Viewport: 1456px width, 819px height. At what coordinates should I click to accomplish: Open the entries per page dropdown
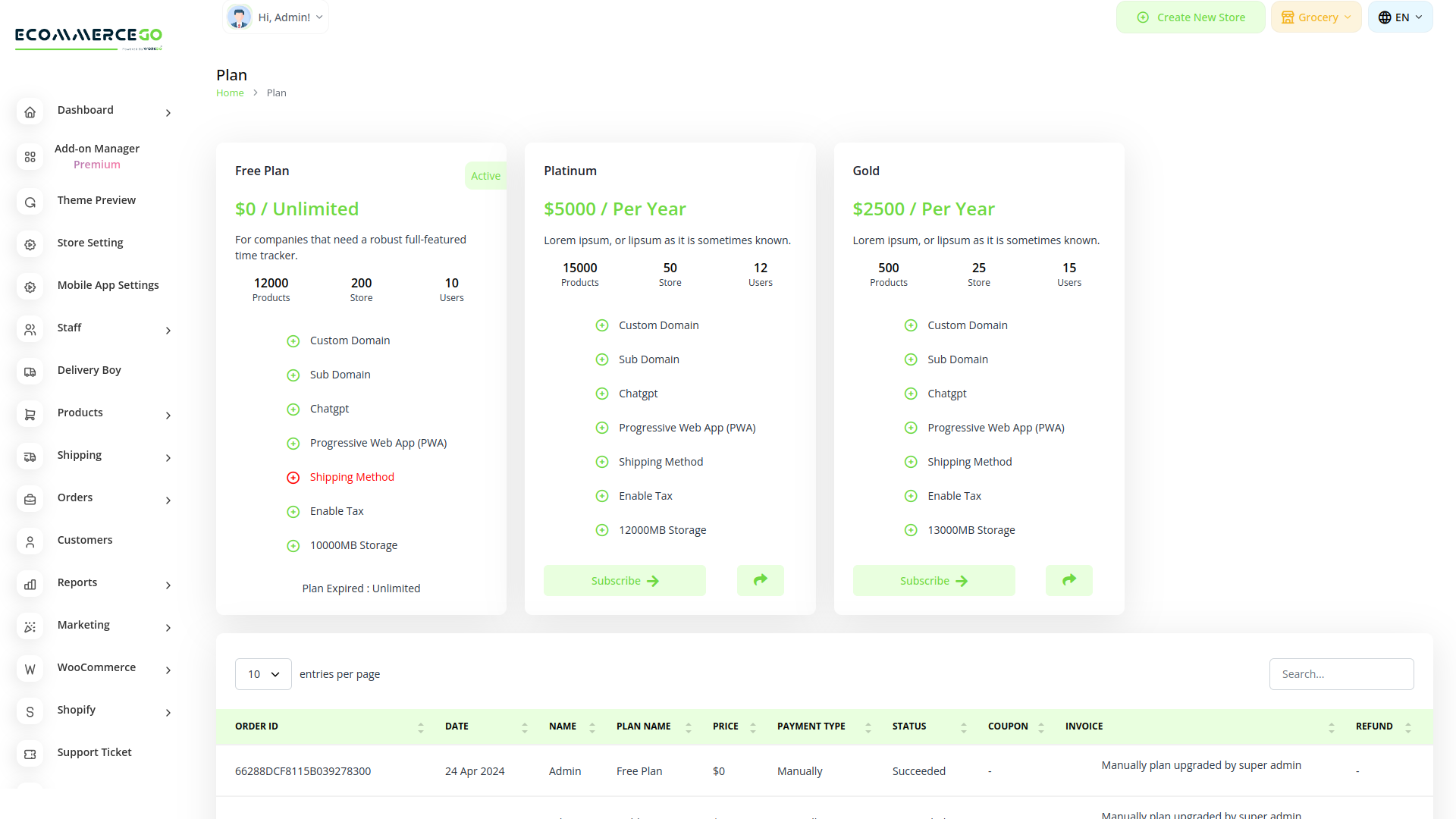tap(263, 673)
